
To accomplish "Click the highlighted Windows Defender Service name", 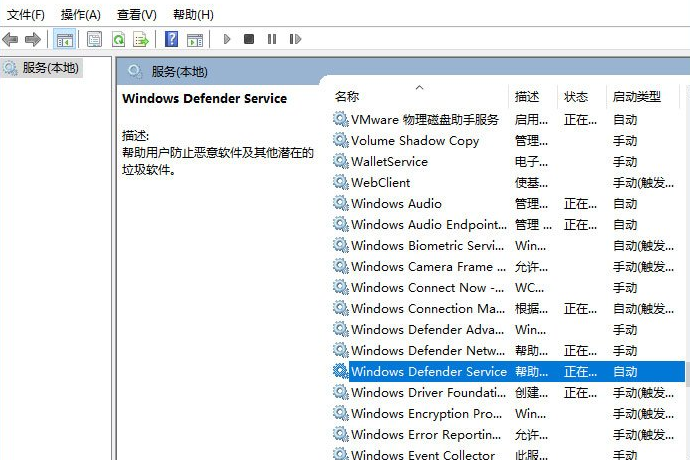I will coord(429,372).
